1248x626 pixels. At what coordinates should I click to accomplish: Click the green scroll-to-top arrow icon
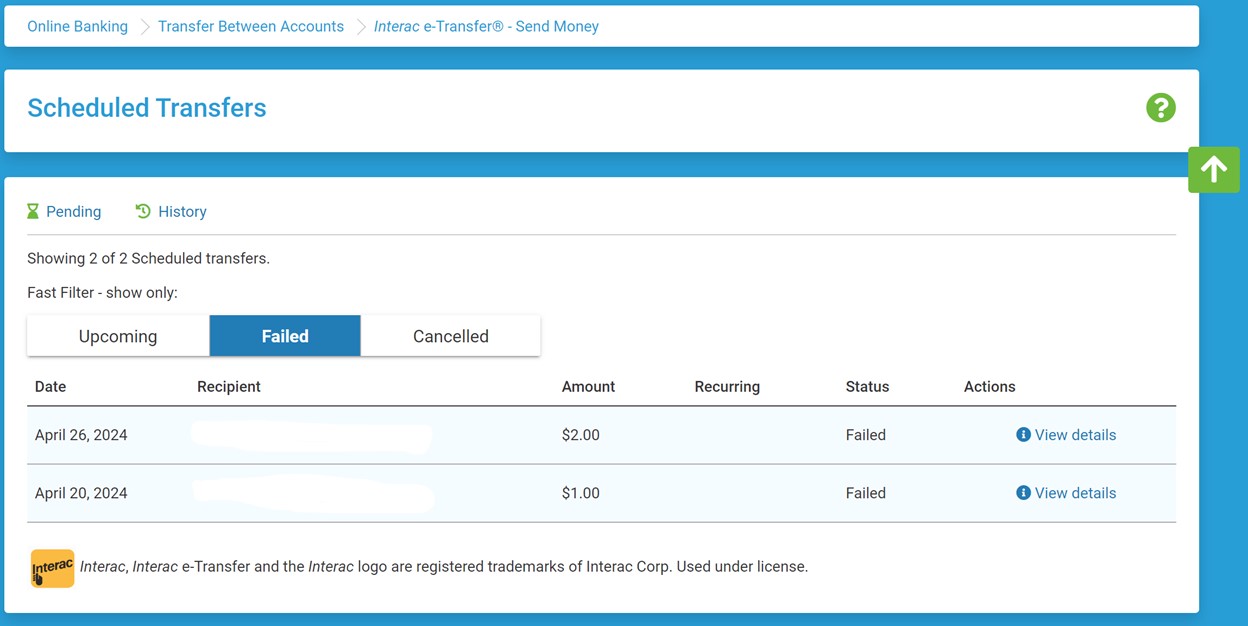click(x=1214, y=169)
